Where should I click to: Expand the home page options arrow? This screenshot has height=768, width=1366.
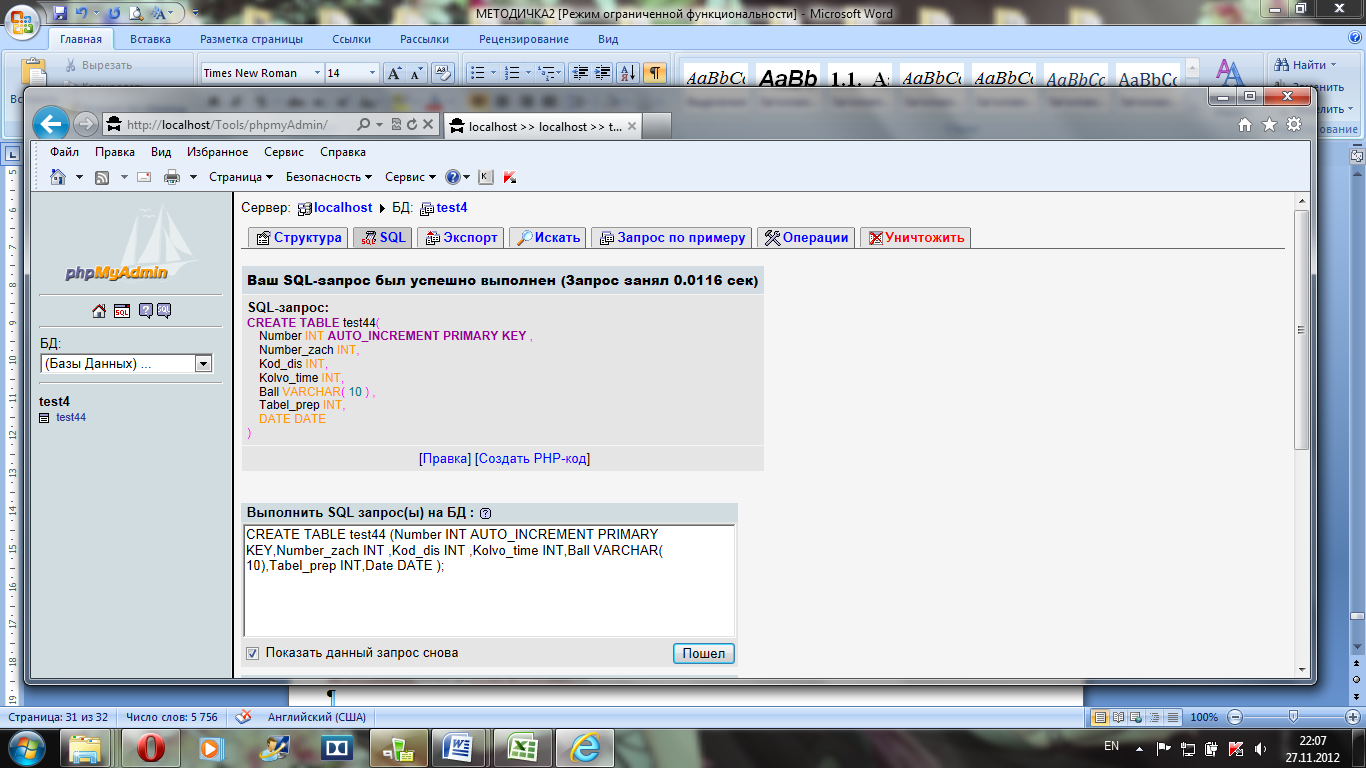(x=80, y=177)
